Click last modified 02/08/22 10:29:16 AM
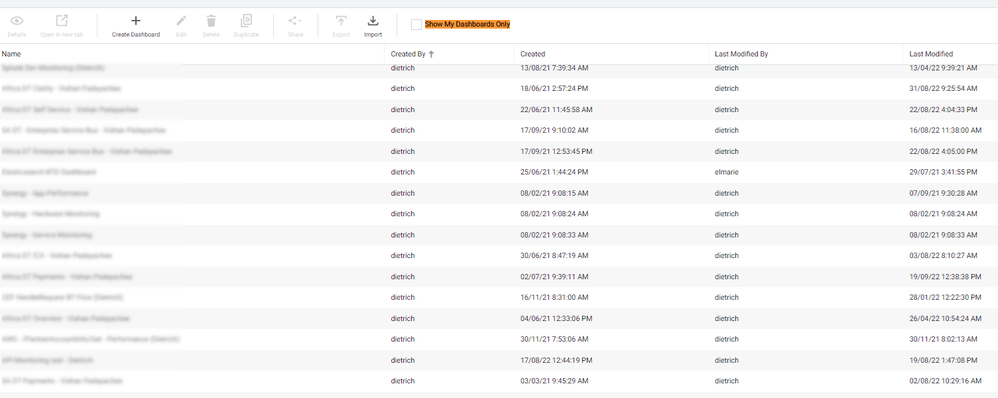The height and width of the screenshot is (398, 998). coord(945,381)
